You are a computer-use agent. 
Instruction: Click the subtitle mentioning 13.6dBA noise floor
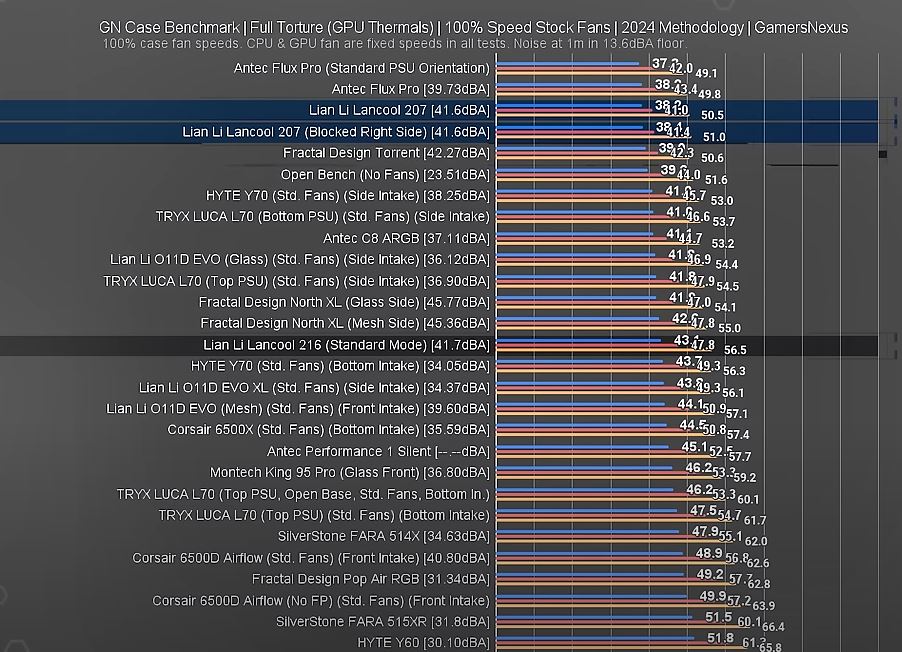pos(395,44)
